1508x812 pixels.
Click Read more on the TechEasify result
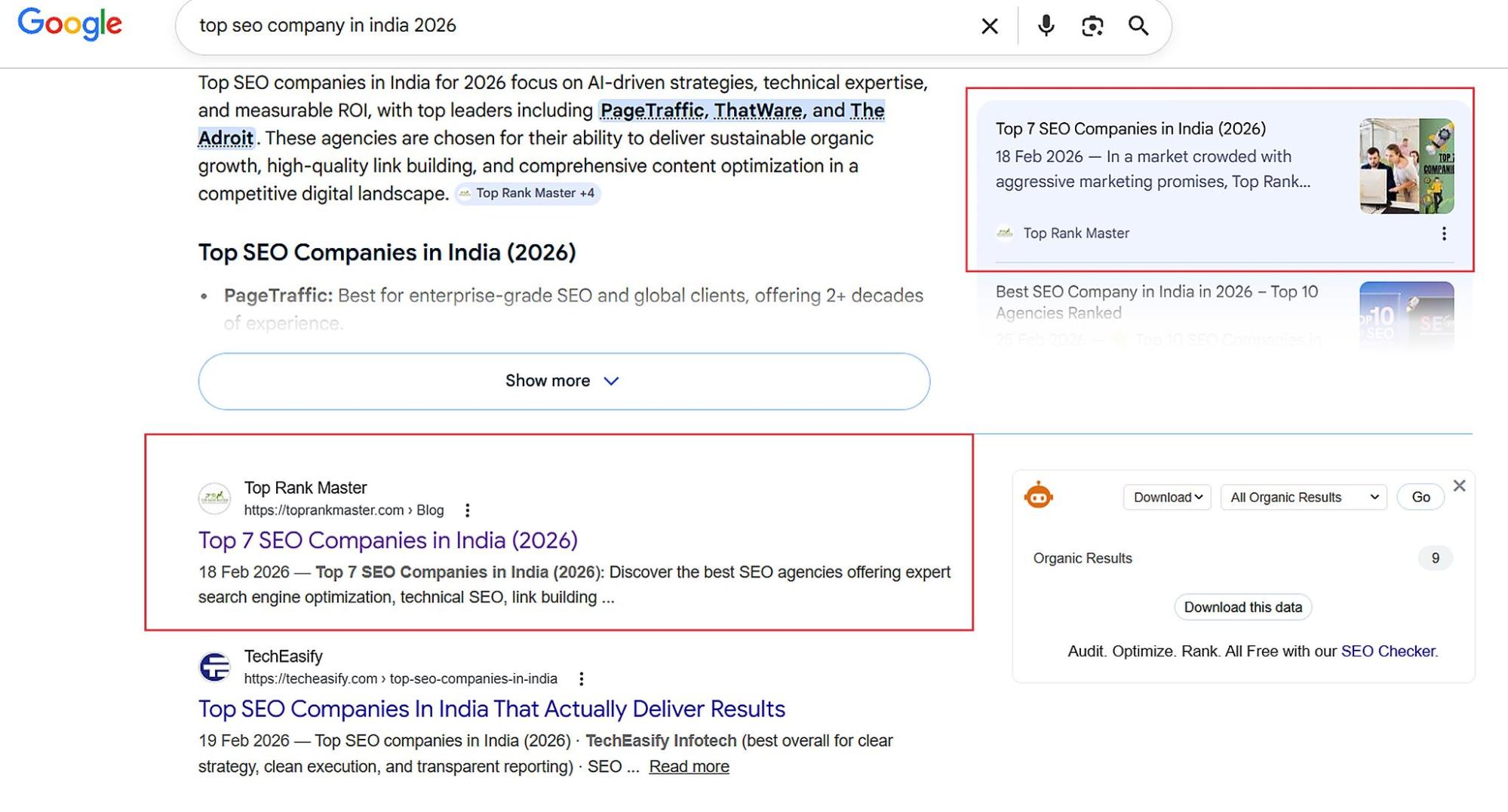point(688,766)
